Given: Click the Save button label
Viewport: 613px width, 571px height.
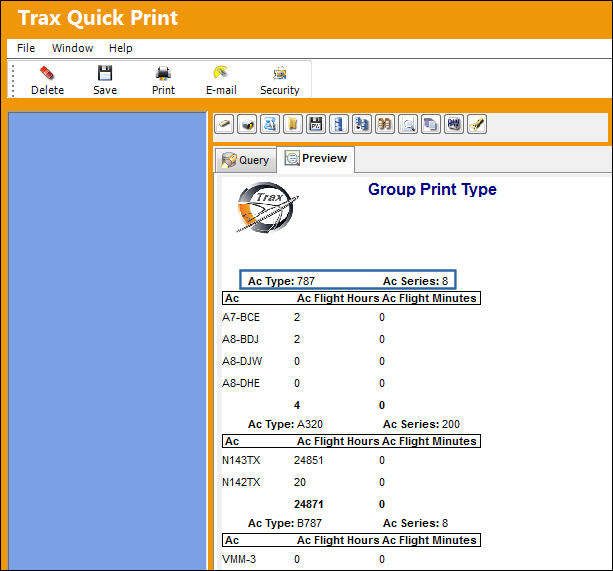Looking at the screenshot, I should pyautogui.click(x=105, y=90).
